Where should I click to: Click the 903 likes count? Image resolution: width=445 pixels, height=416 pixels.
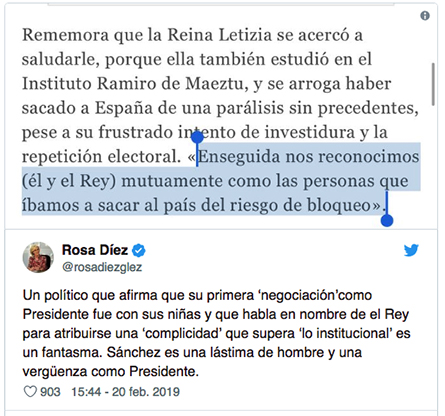tap(50, 392)
